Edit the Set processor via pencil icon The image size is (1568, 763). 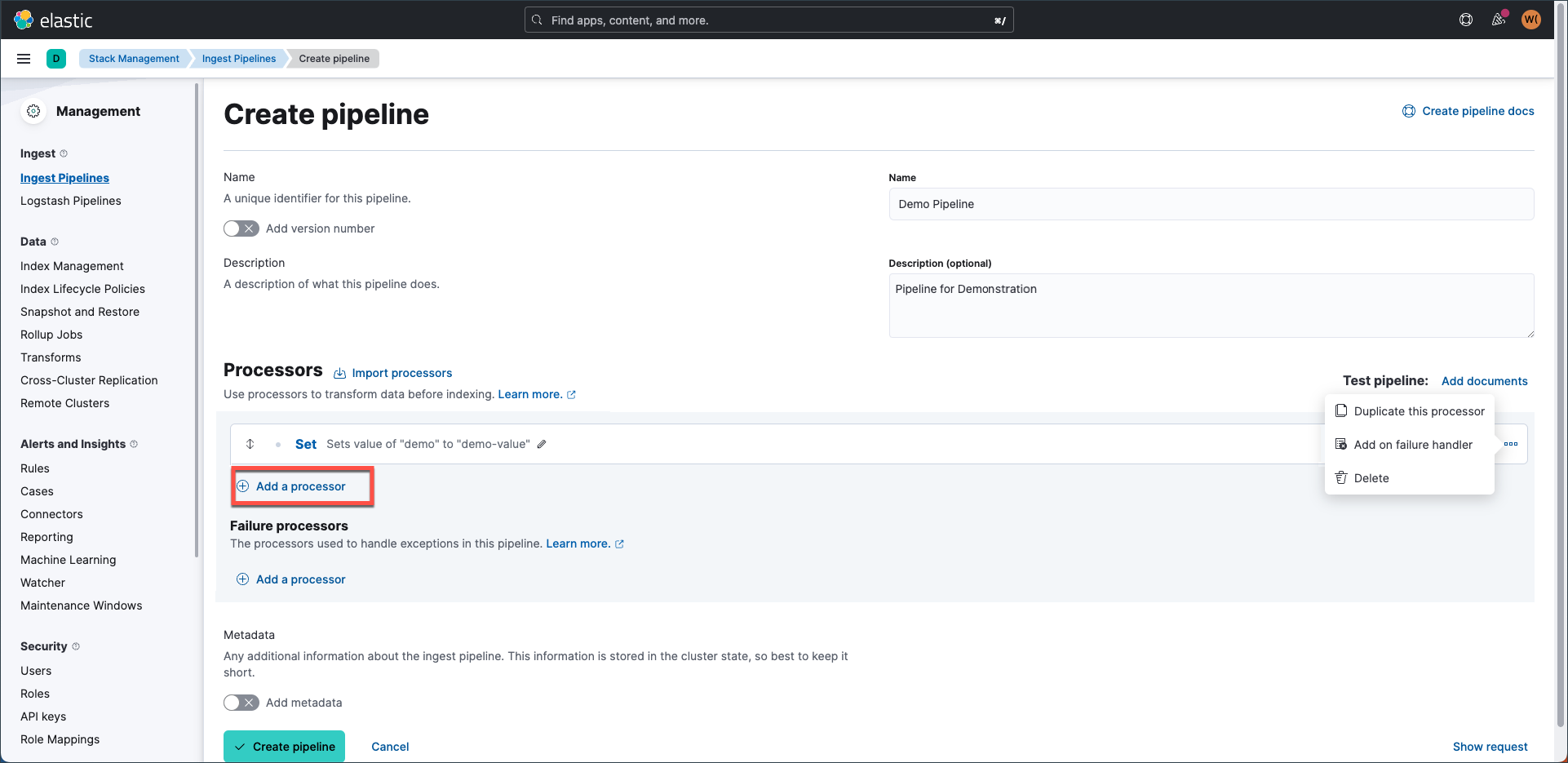point(542,444)
